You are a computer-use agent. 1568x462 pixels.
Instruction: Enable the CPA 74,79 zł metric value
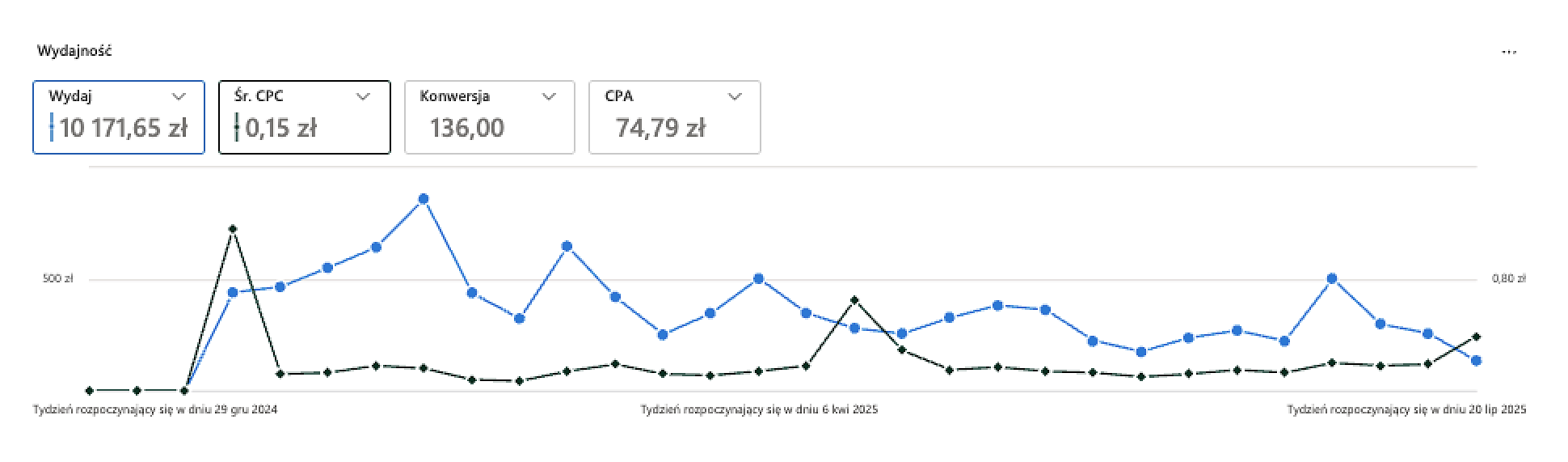[x=660, y=128]
